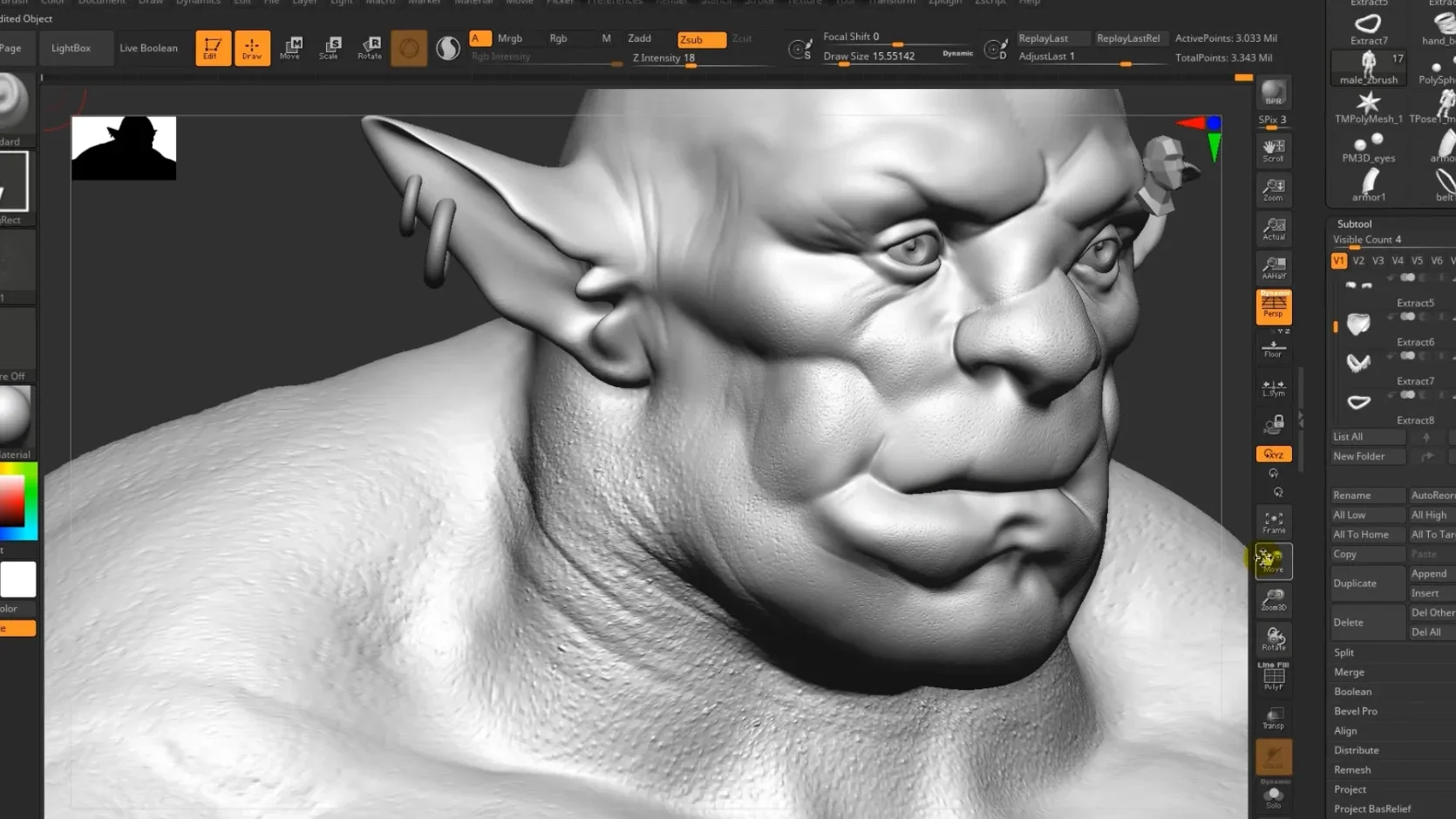Toggle Solo mode

(x=1274, y=796)
